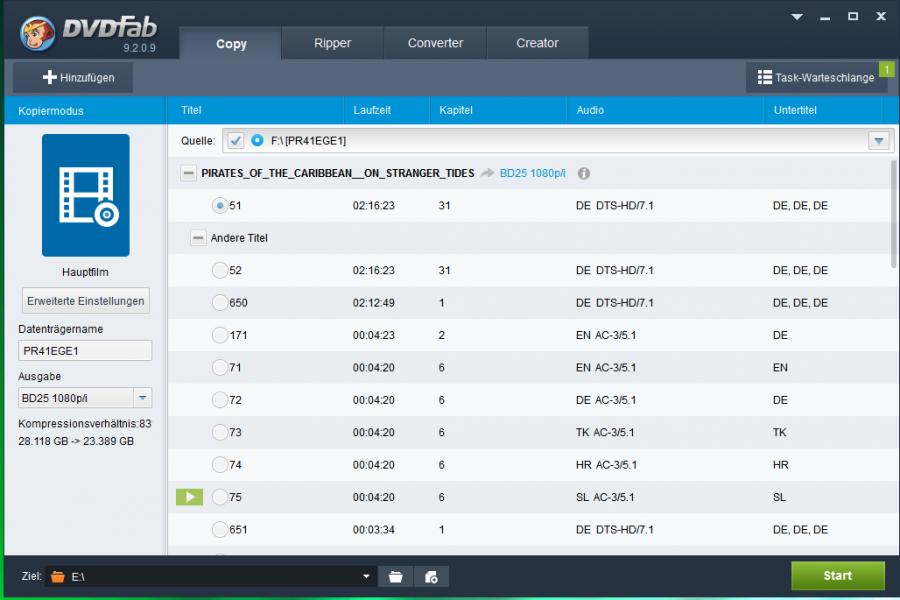Click the info icon next to BD25 1080p/i
This screenshot has width=900, height=600.
(584, 173)
